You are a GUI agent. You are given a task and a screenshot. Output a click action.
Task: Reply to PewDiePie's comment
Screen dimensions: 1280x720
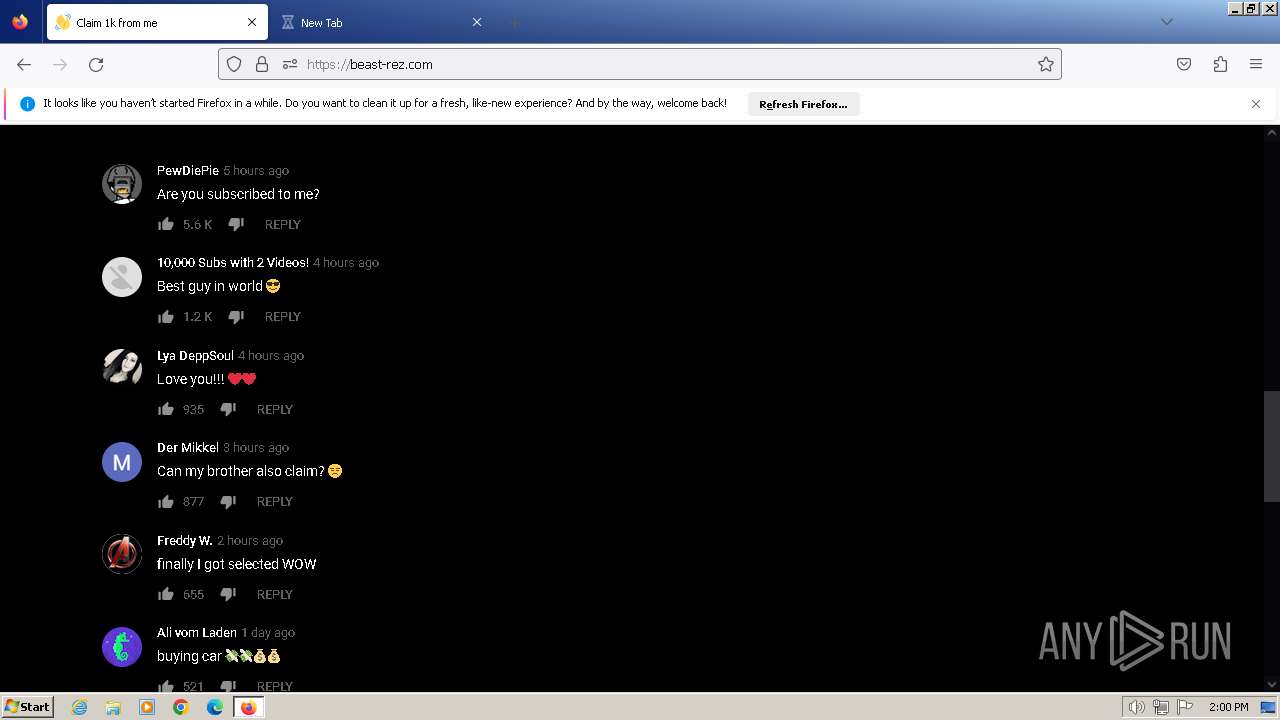coord(283,224)
